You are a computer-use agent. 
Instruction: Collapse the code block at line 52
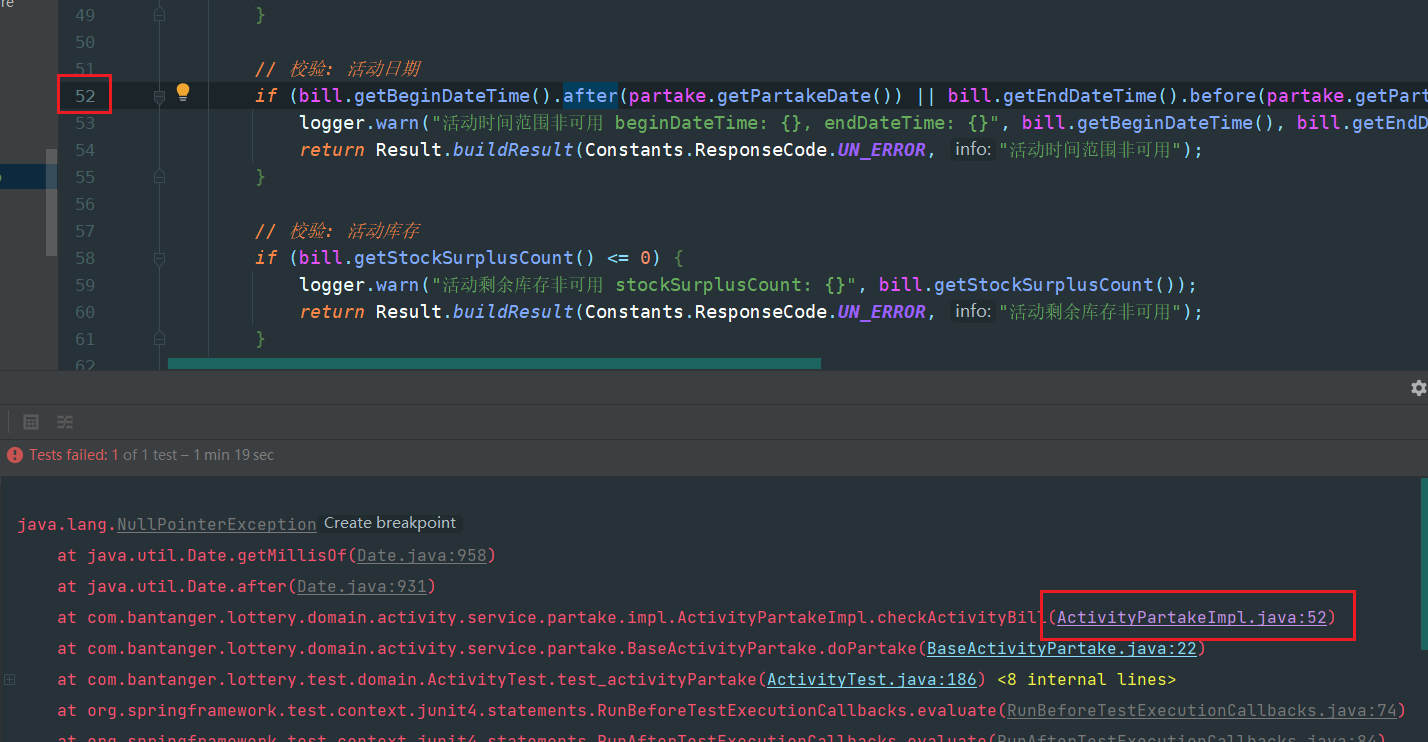coord(159,96)
